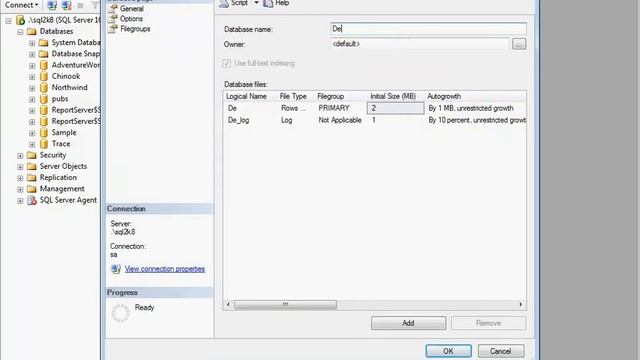The width and height of the screenshot is (640, 360).
Task: Click the Help button in dialog toolbar
Action: [276, 3]
